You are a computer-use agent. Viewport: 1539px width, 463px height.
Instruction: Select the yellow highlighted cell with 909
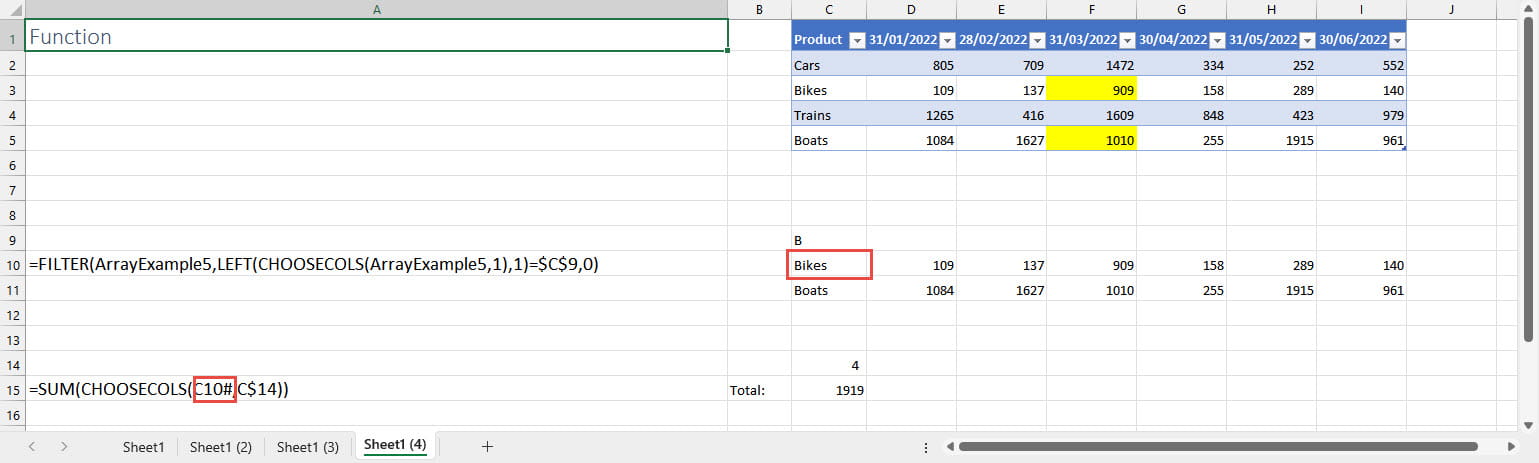(1091, 90)
